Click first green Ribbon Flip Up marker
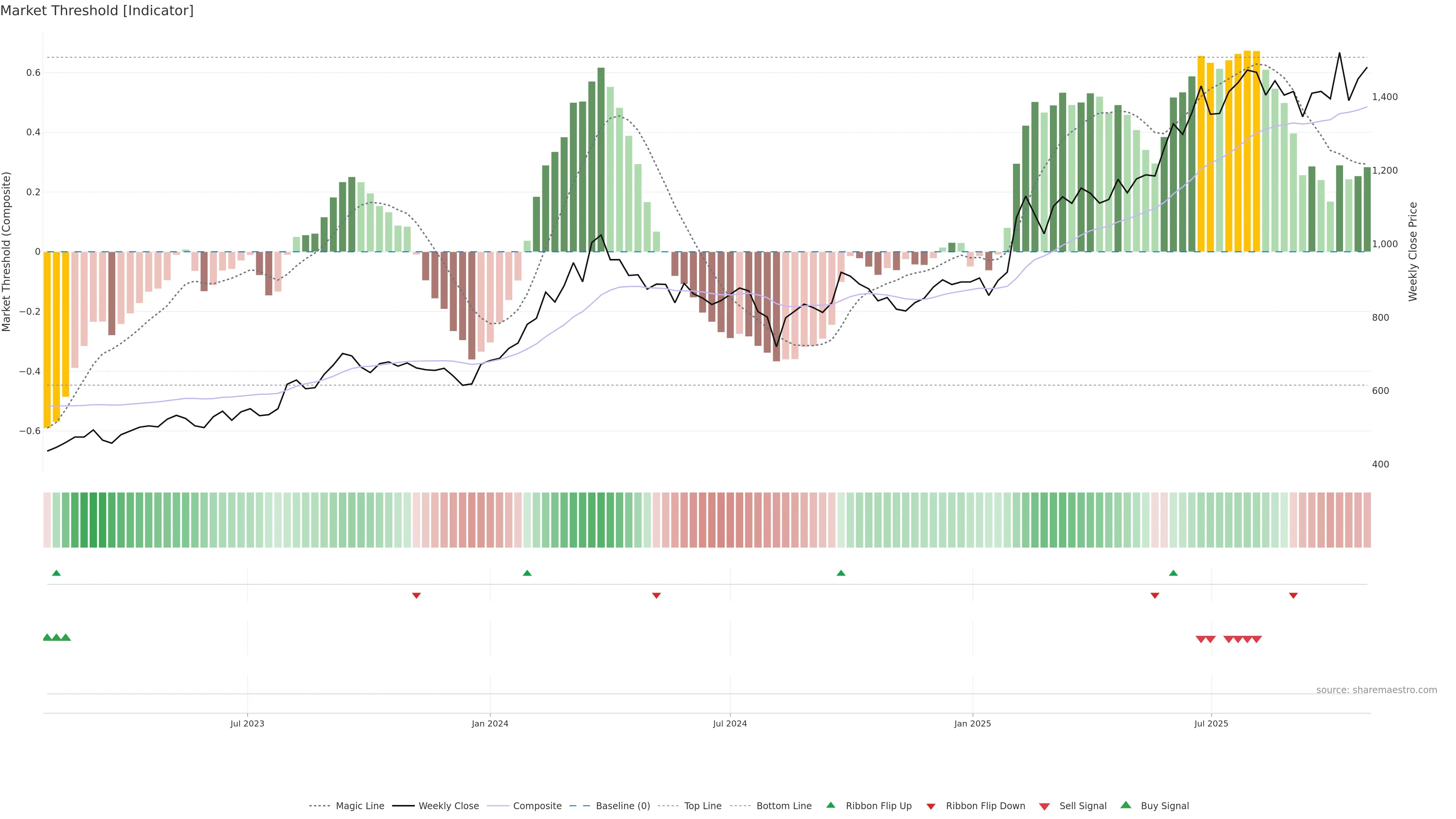The width and height of the screenshot is (1456, 819). pos(56,573)
